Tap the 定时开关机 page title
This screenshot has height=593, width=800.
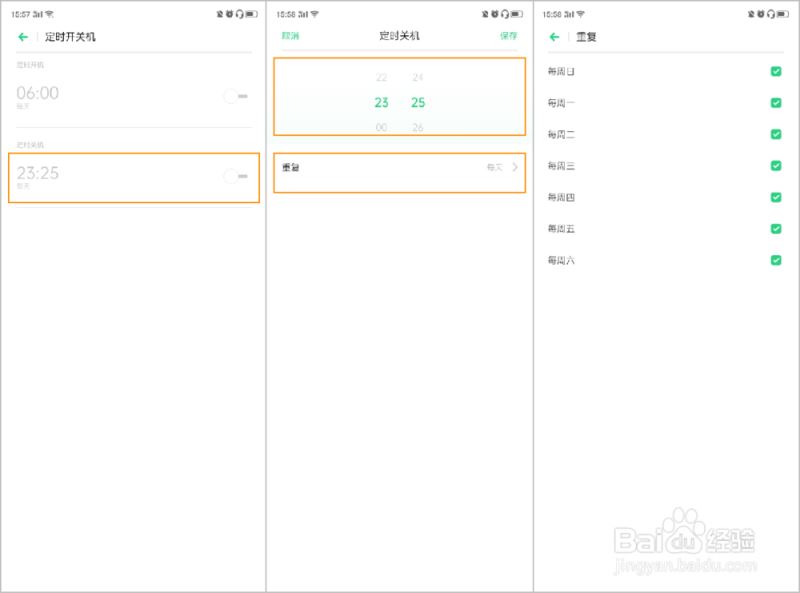click(70, 37)
